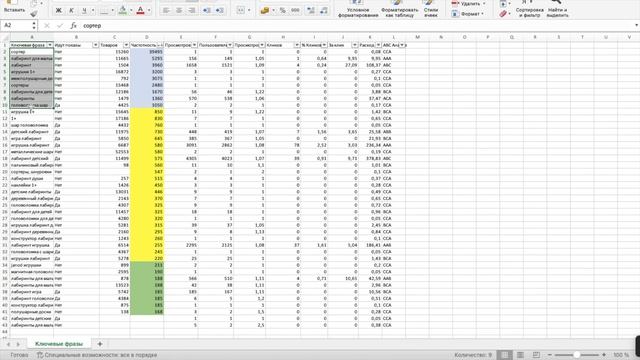This screenshot has height=360, width=640.
Task: Apply the yellow-green fill color bucket
Action: tap(122, 10)
